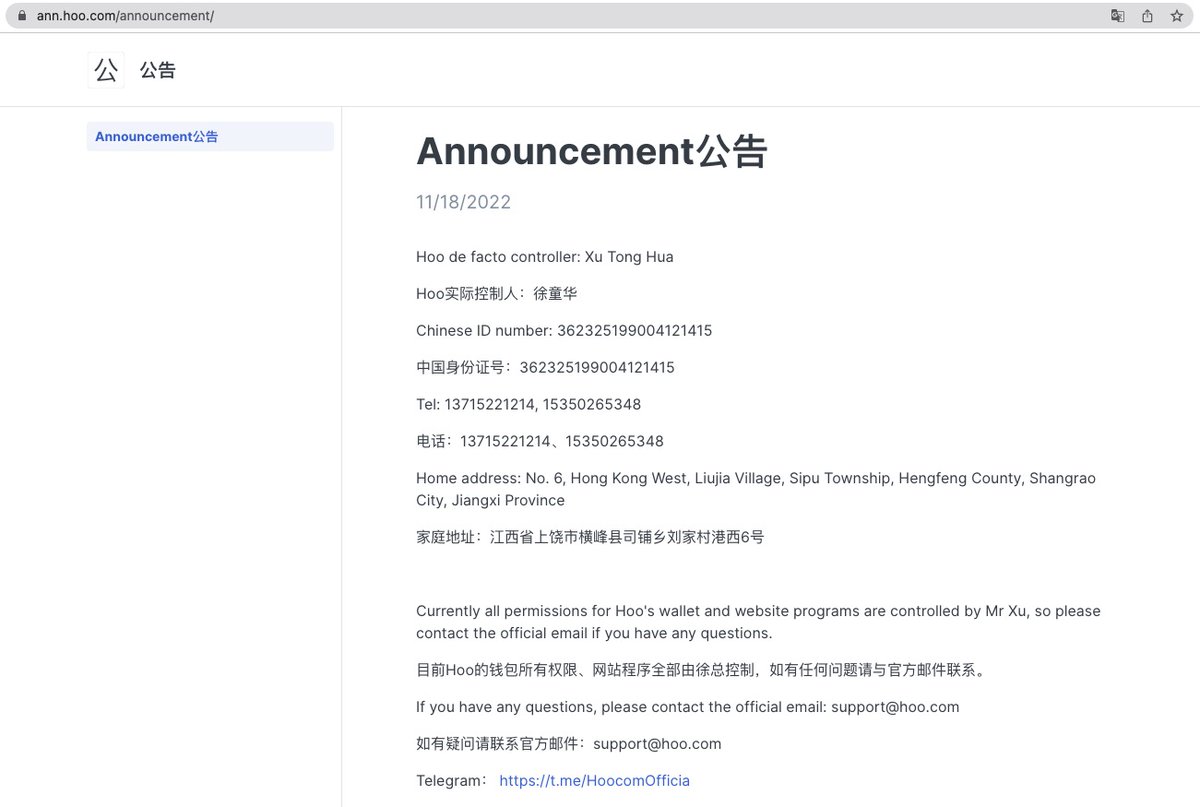
Task: Click the 'Currently all permissions' paragraph
Action: 758,622
